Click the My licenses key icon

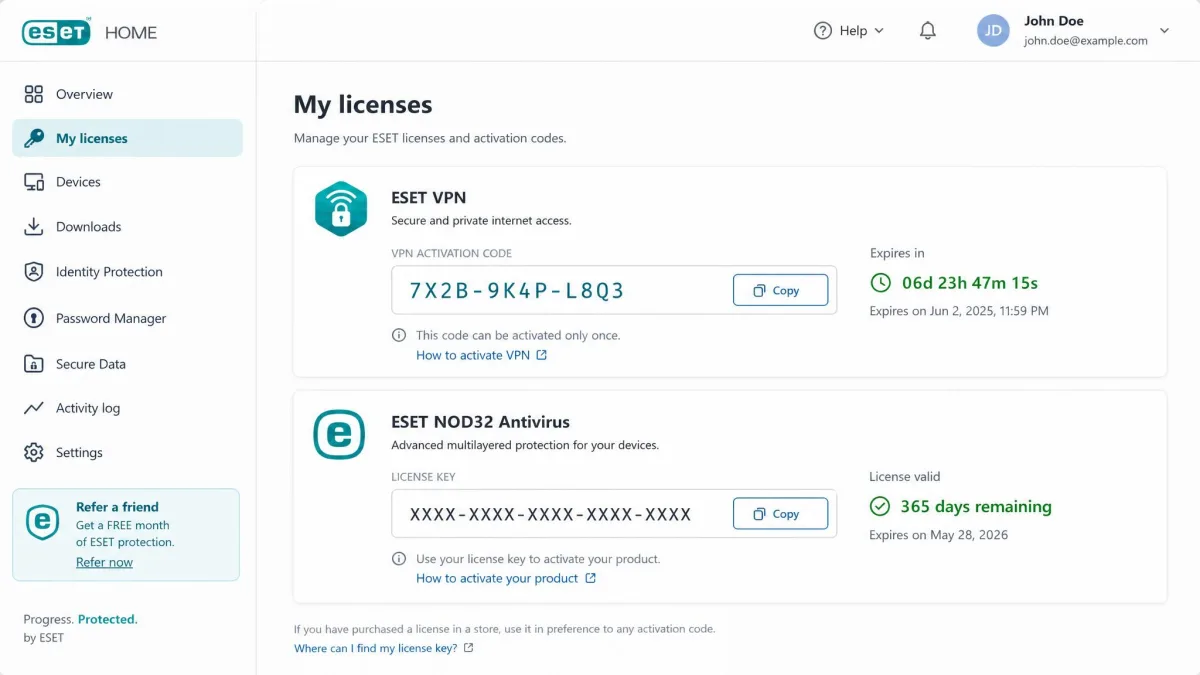[34, 138]
